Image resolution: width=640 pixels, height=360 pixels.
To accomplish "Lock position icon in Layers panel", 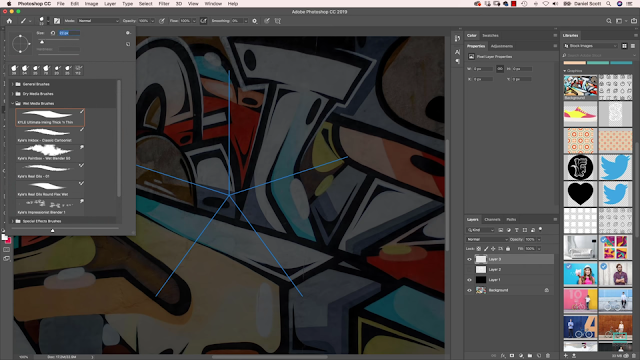I will 493,249.
